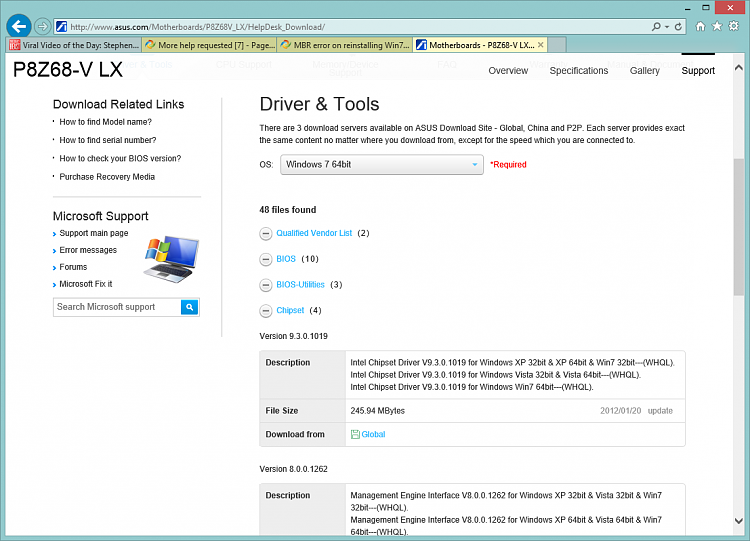Open Purchase Recovery Media link
Screen dimensions: 750x541
(107, 177)
